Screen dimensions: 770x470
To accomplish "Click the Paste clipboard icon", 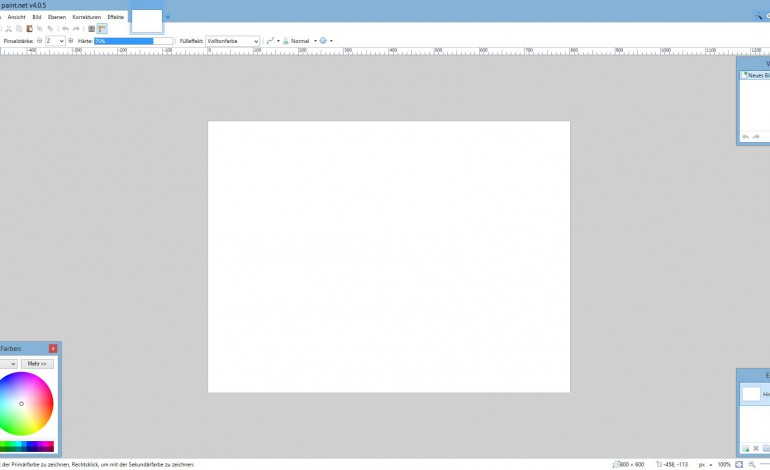I will click(x=29, y=29).
